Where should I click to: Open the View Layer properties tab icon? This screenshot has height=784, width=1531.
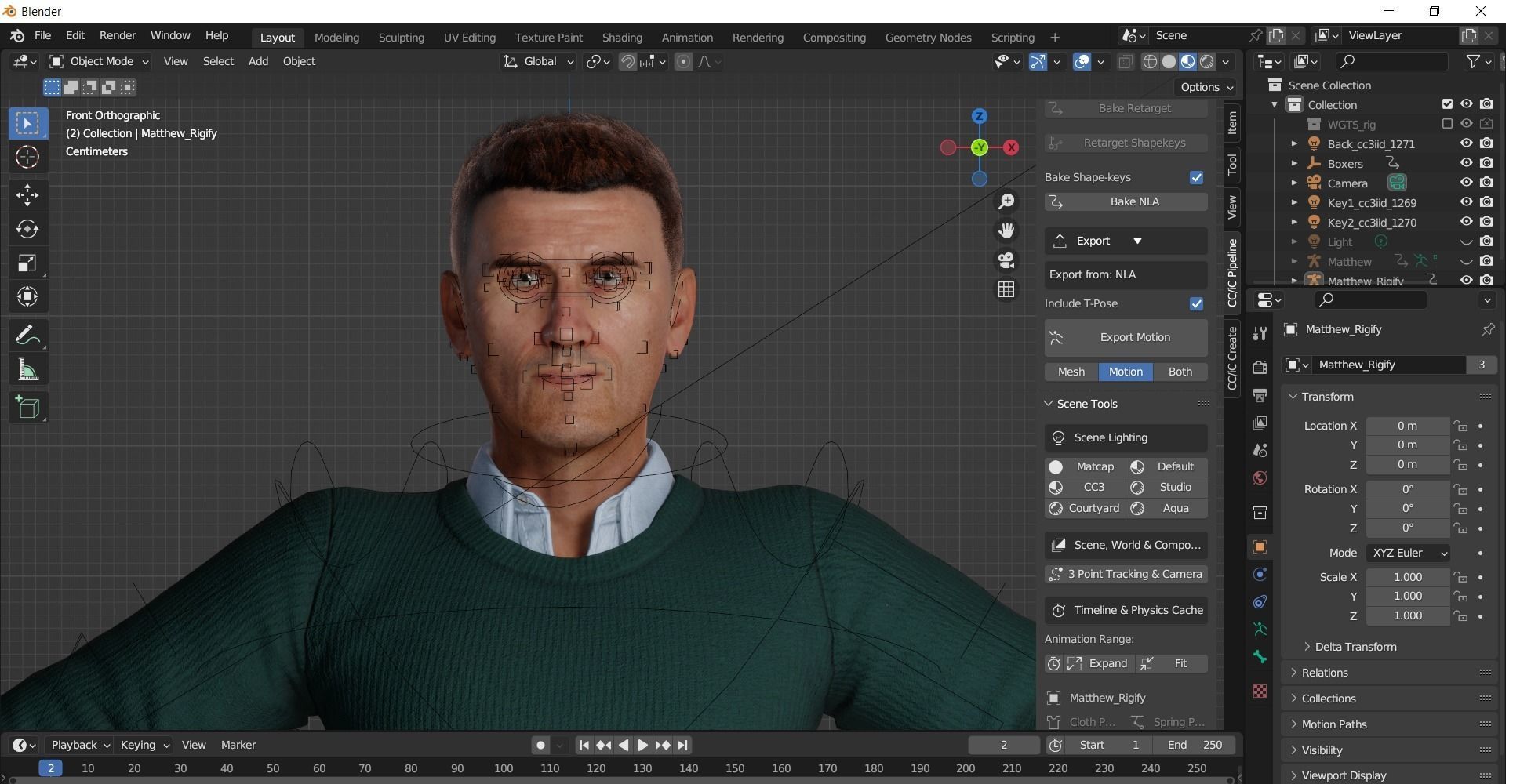1260,423
